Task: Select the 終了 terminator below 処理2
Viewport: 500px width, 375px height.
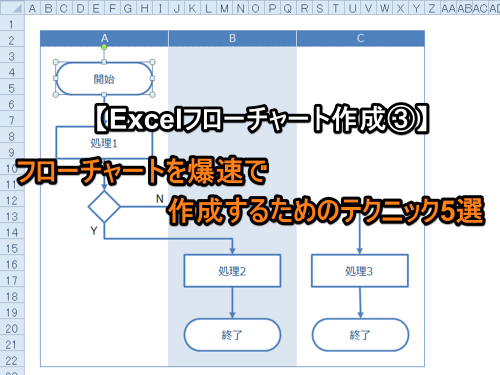Action: [x=232, y=335]
